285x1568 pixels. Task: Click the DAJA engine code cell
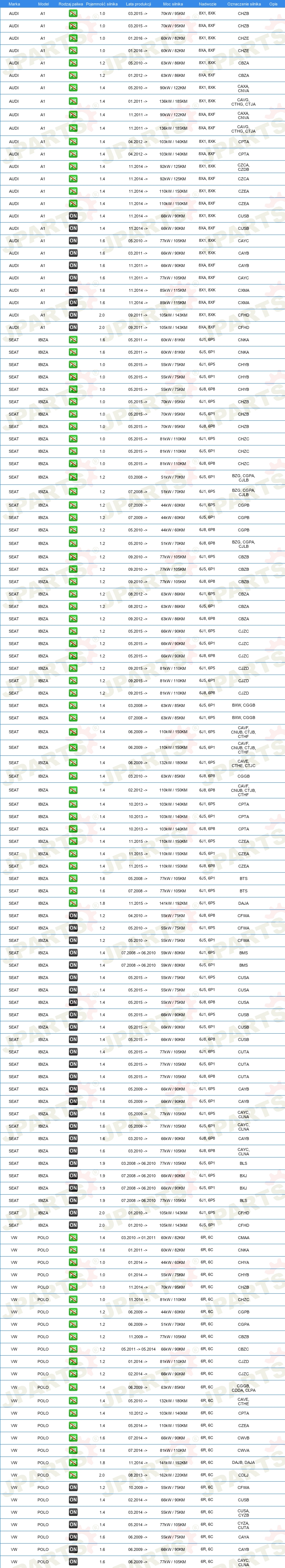[x=243, y=903]
